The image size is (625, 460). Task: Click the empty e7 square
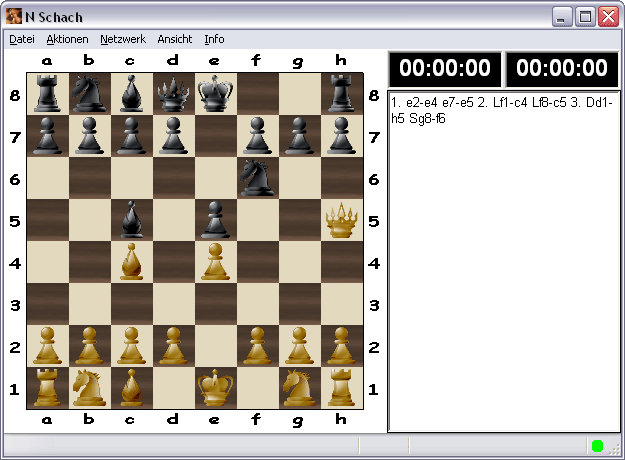click(x=215, y=136)
